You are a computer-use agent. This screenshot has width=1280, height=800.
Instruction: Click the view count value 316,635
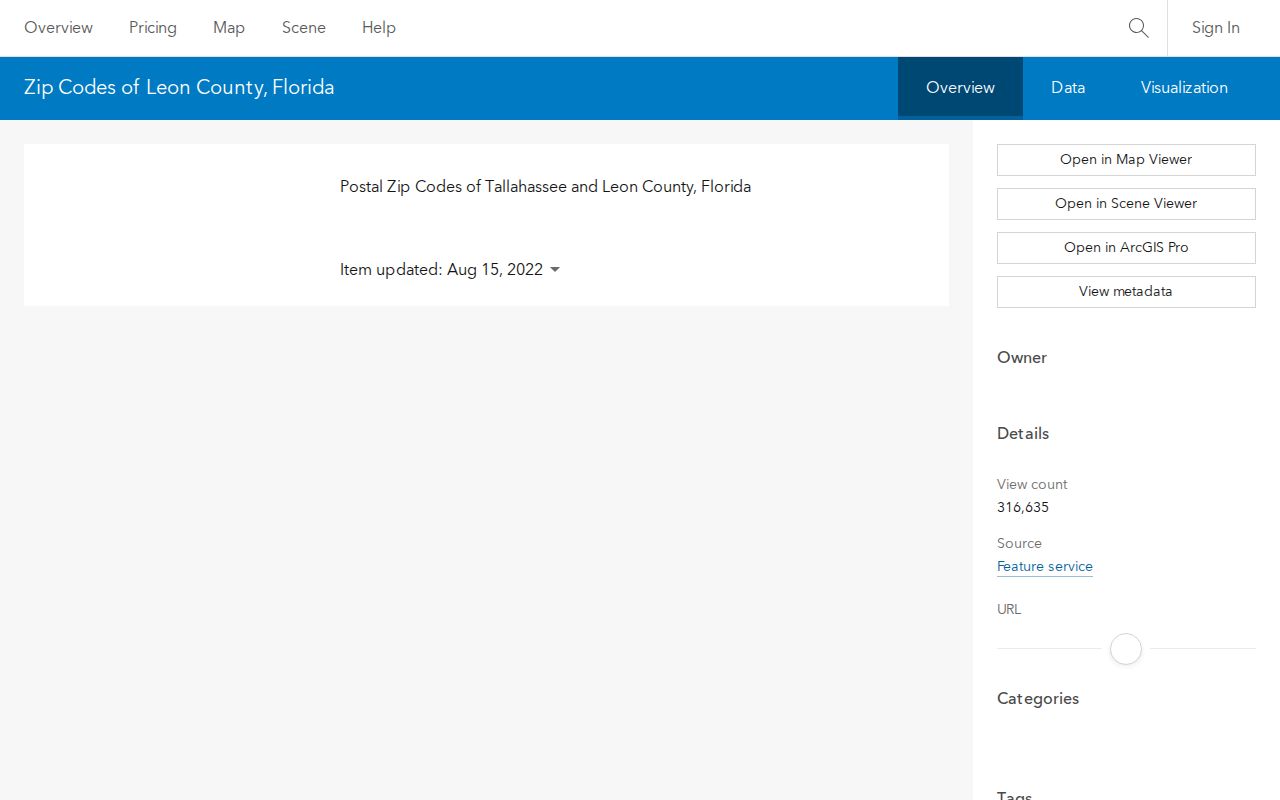click(x=1023, y=507)
